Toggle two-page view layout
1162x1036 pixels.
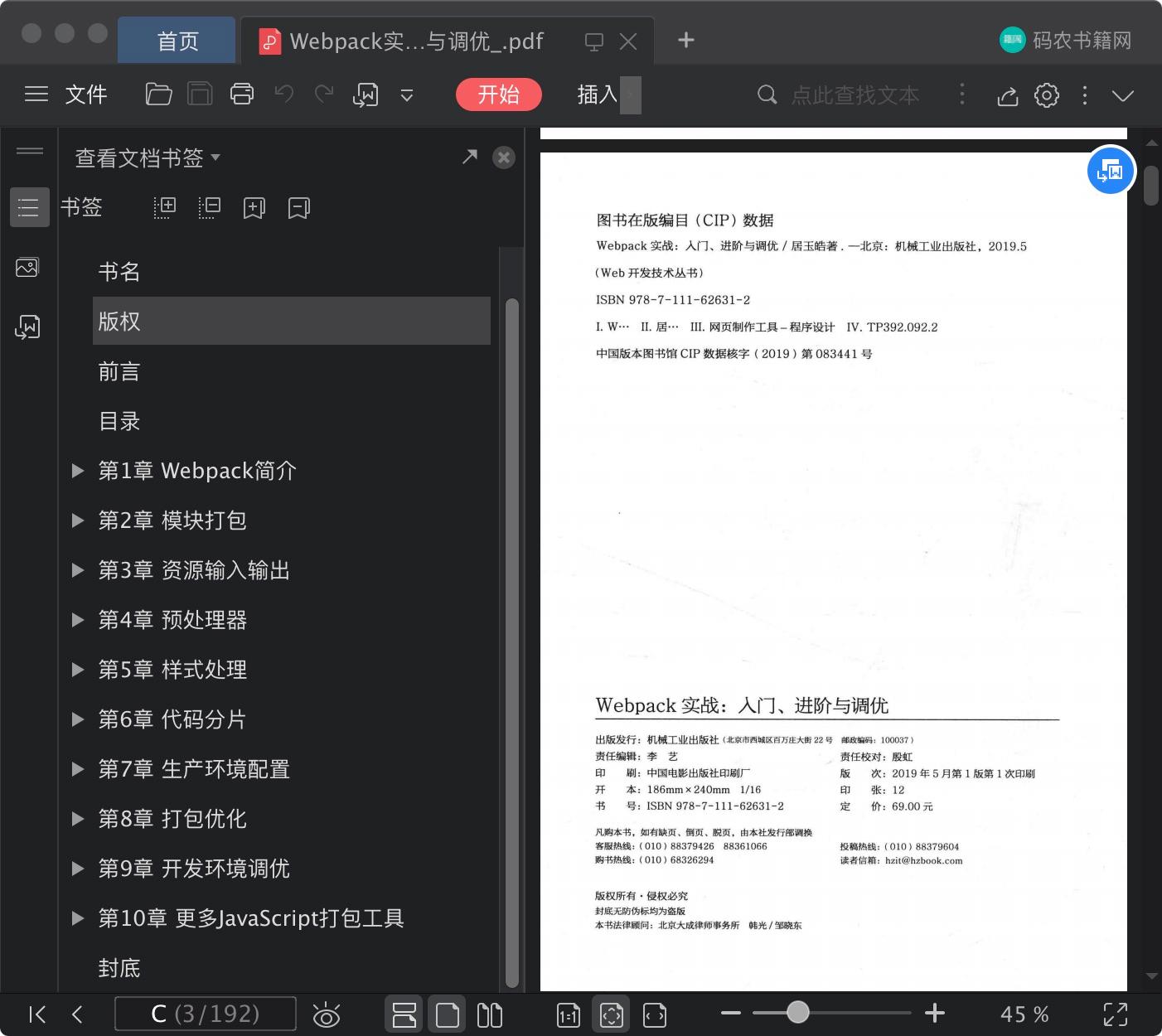[x=490, y=1015]
